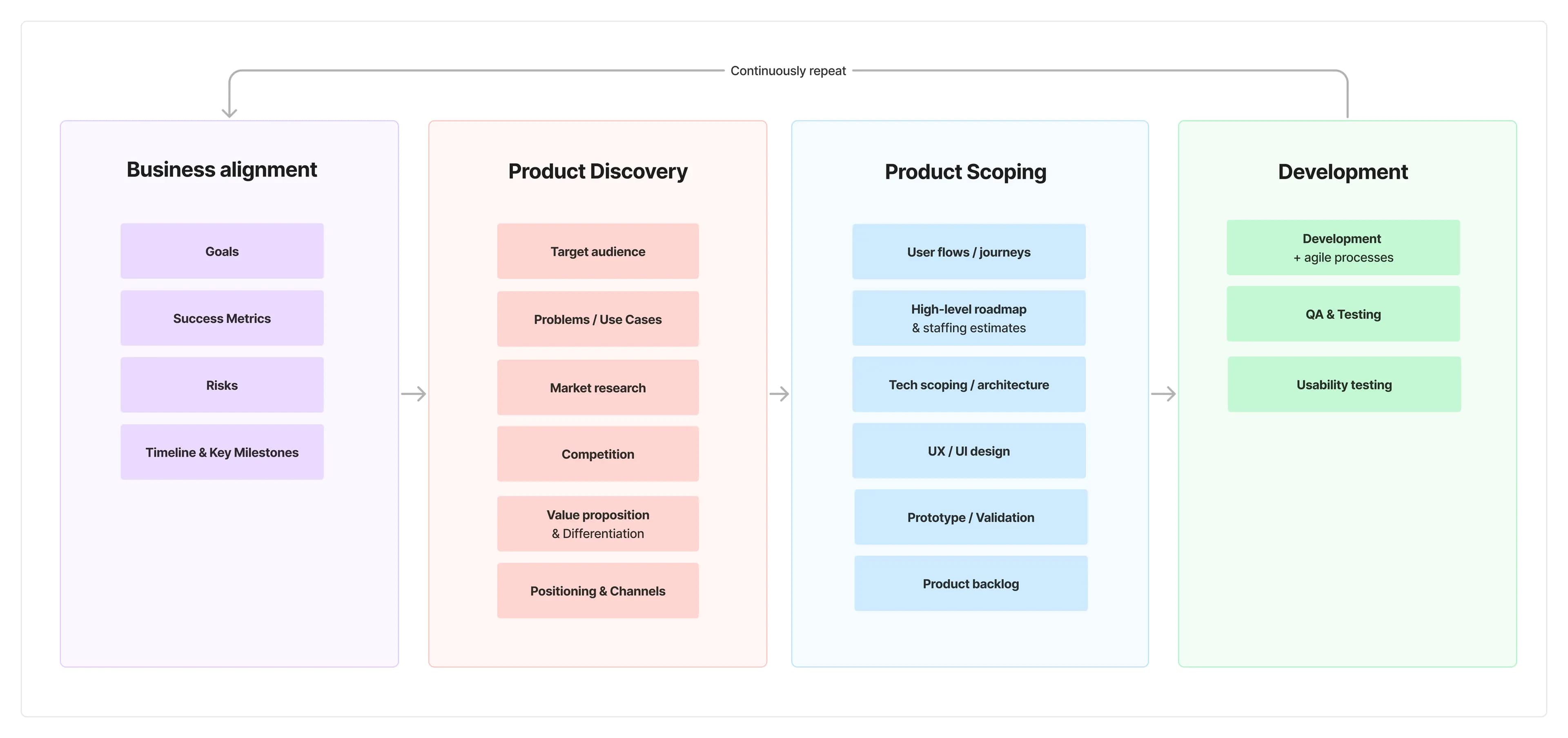Click Problems / Use Cases
This screenshot has width=1568, height=738.
[x=598, y=319]
